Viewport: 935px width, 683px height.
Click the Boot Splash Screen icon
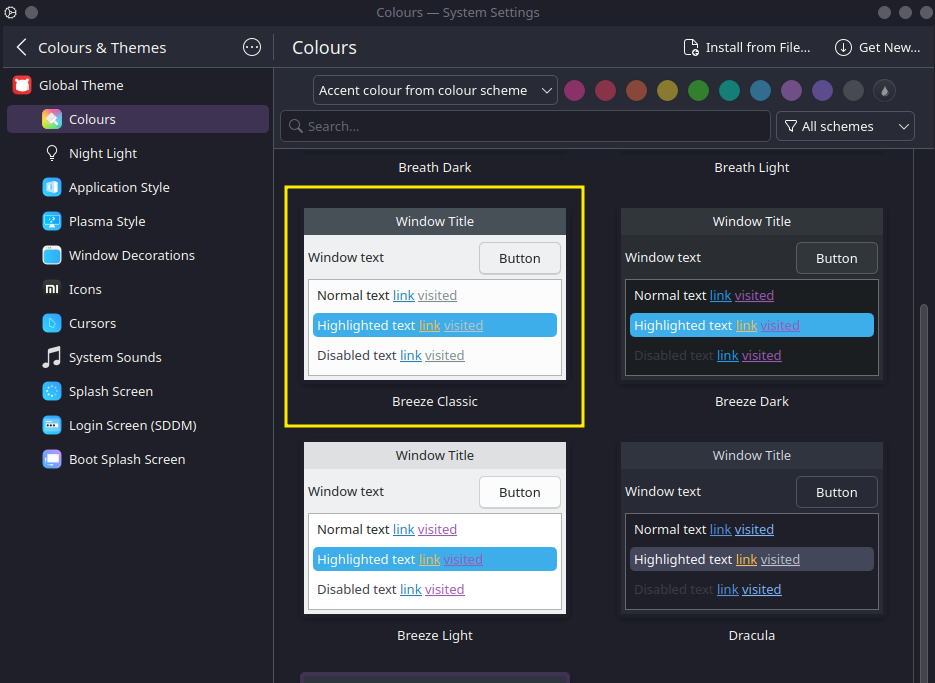pyautogui.click(x=52, y=459)
